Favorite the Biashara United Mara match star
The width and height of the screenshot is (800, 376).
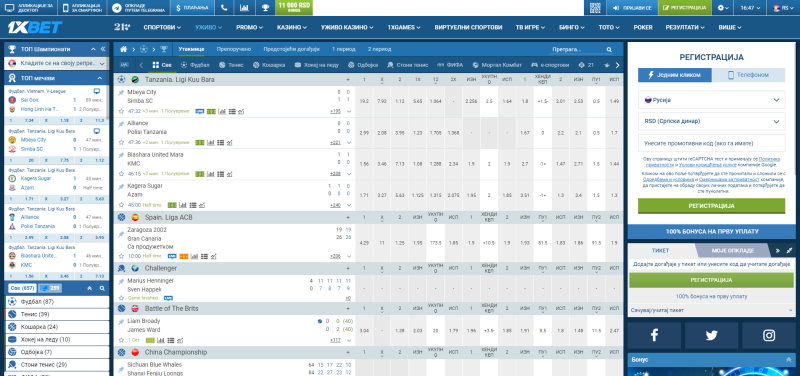[121, 174]
